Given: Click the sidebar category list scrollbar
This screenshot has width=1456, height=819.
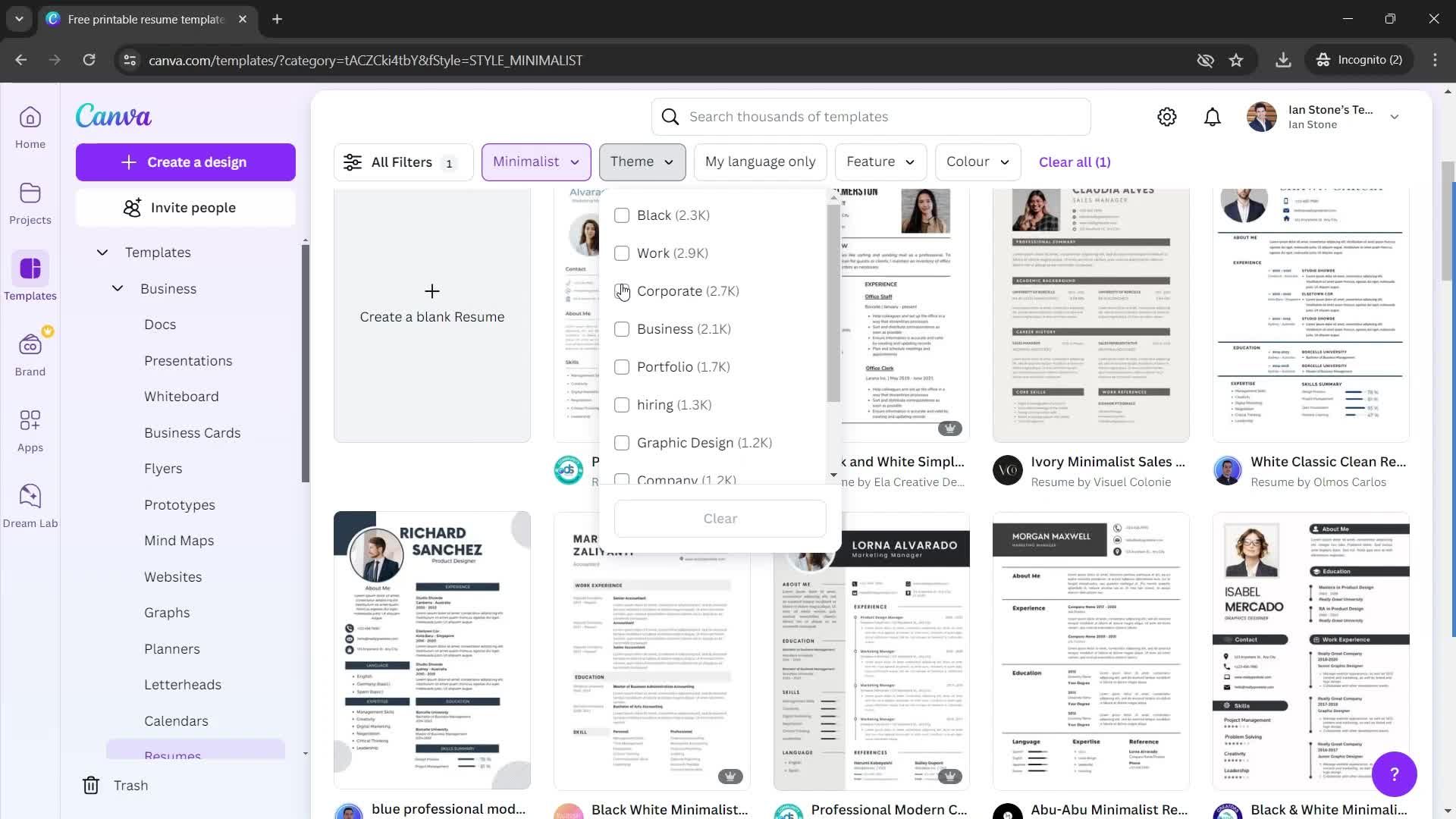Looking at the screenshot, I should [x=306, y=364].
